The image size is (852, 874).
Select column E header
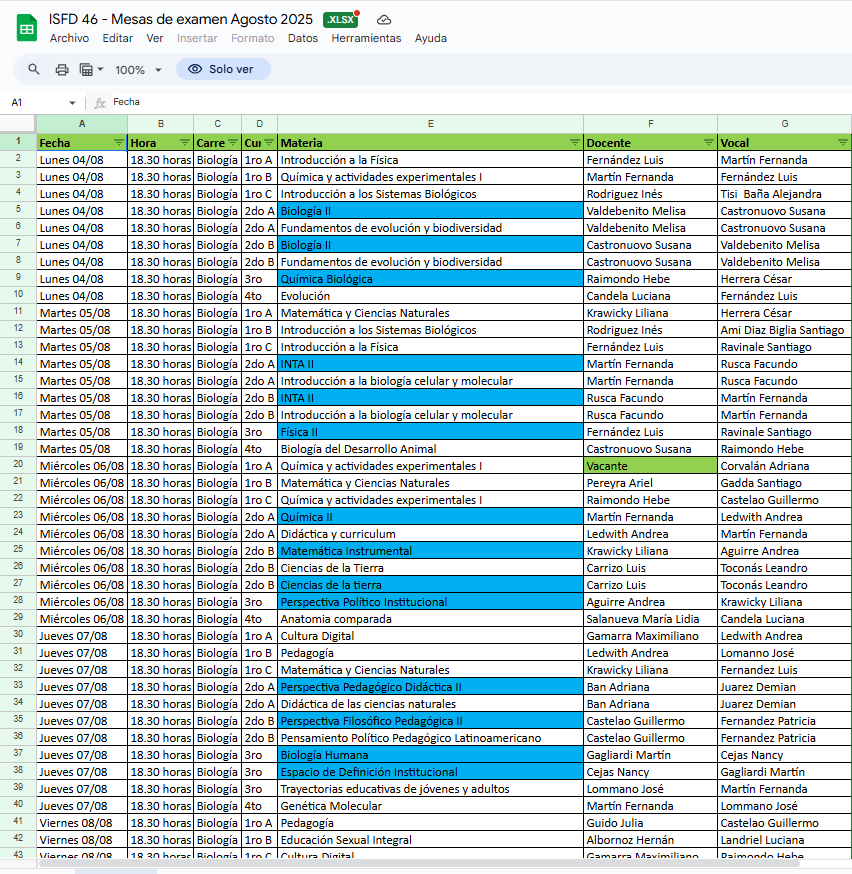431,124
